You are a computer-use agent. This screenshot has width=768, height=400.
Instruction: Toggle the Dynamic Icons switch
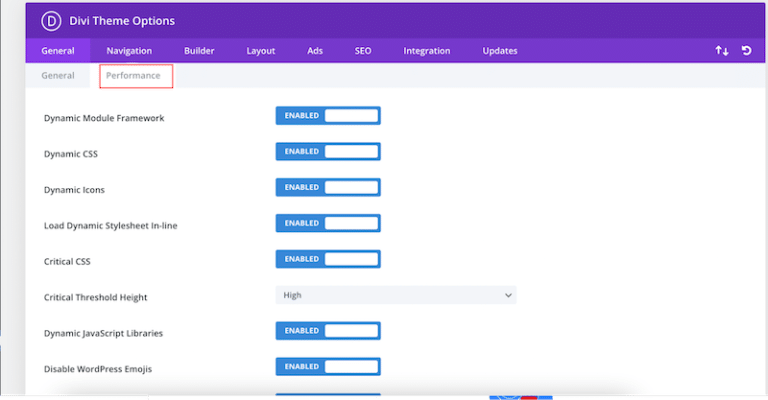click(x=328, y=187)
